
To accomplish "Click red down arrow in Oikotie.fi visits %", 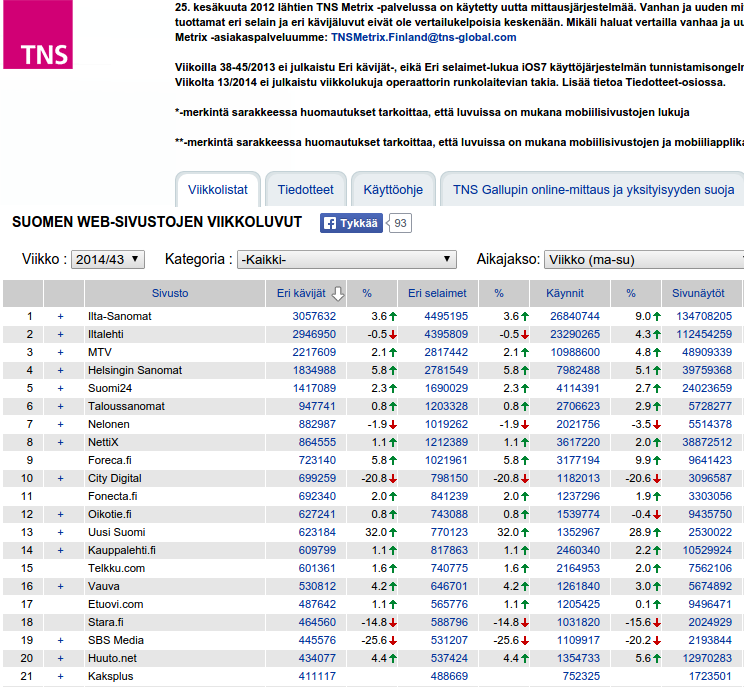I will (657, 515).
